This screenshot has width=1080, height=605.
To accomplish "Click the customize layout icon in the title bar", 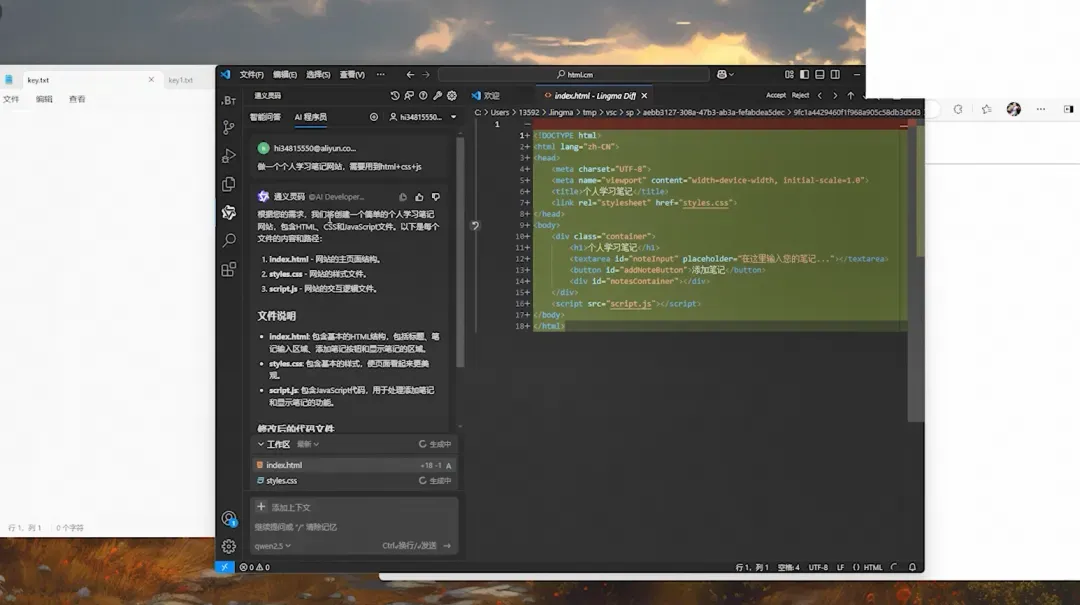I will click(x=789, y=74).
